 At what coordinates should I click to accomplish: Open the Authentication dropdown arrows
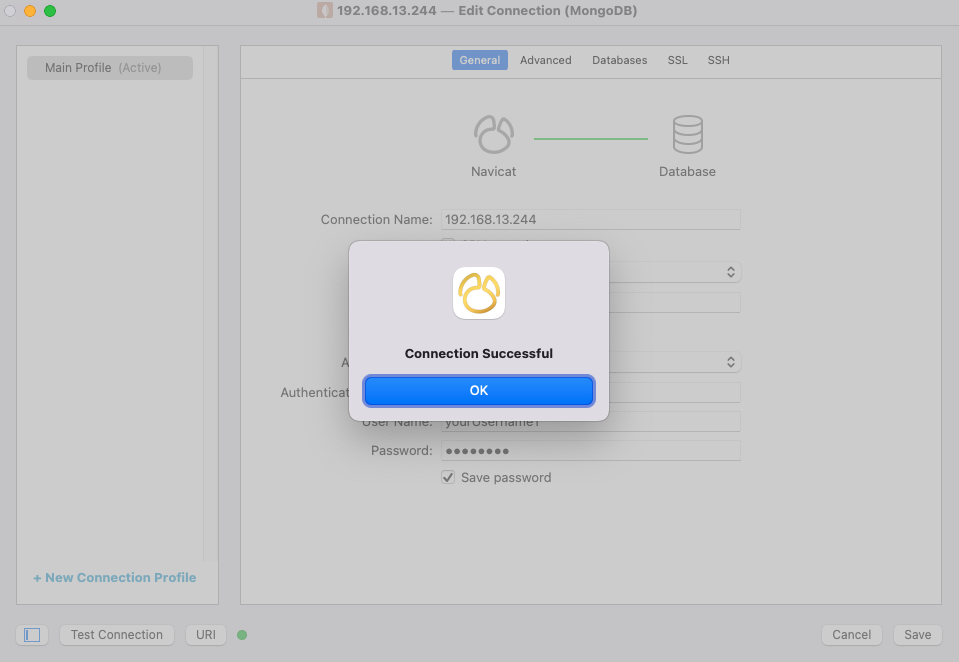(x=730, y=362)
